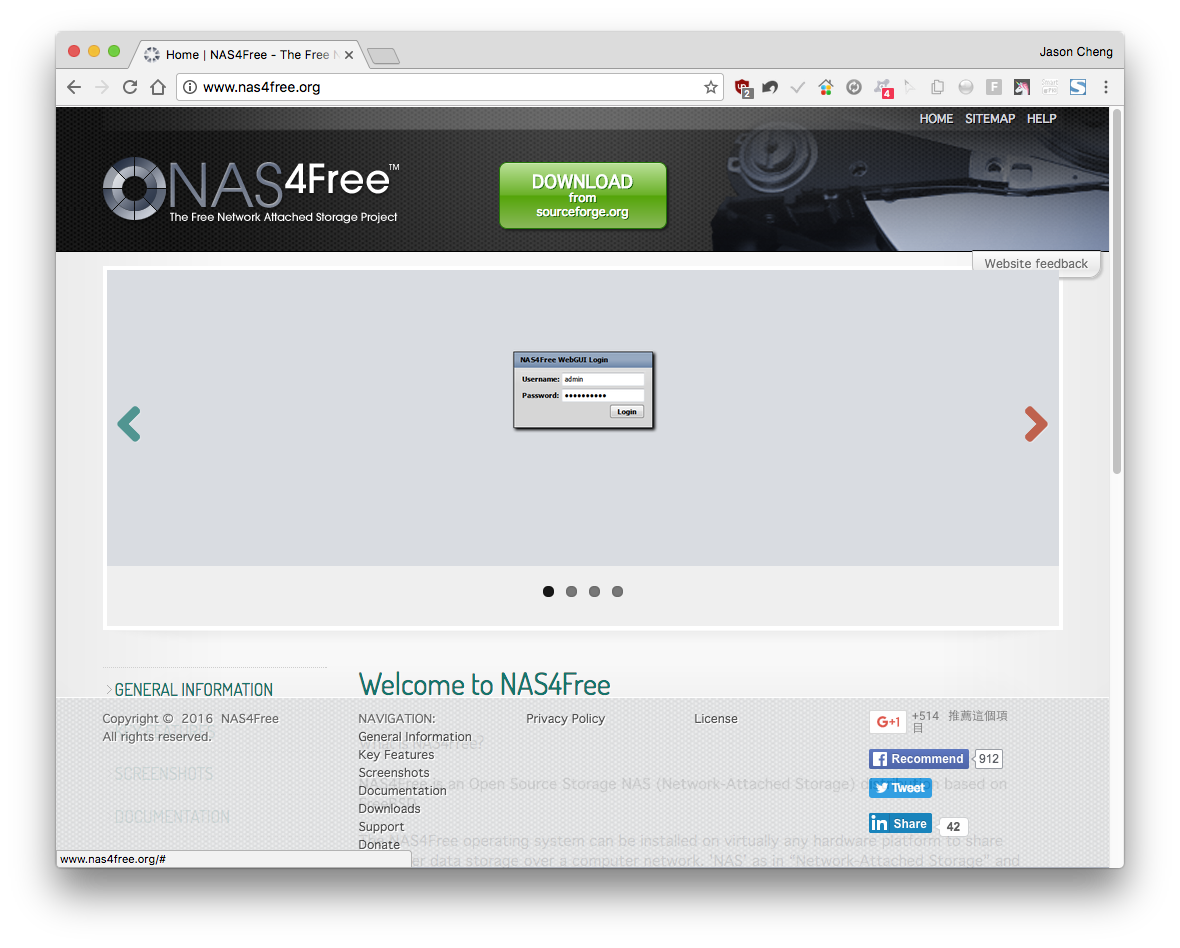Select the Home | NAS4Free browser tab

click(x=248, y=55)
